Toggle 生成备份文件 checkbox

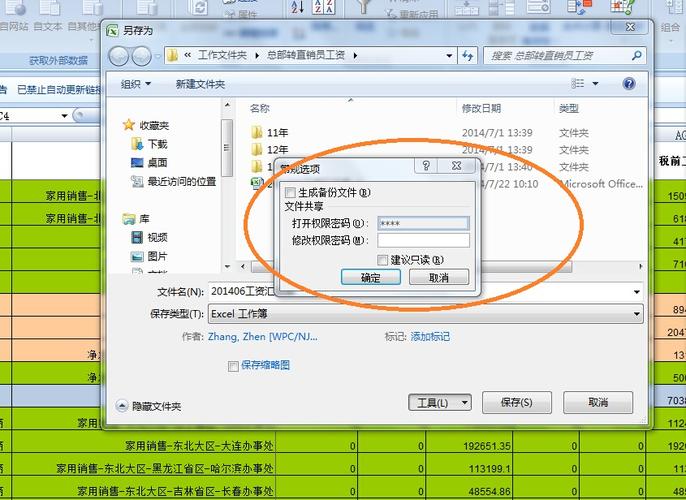[290, 192]
